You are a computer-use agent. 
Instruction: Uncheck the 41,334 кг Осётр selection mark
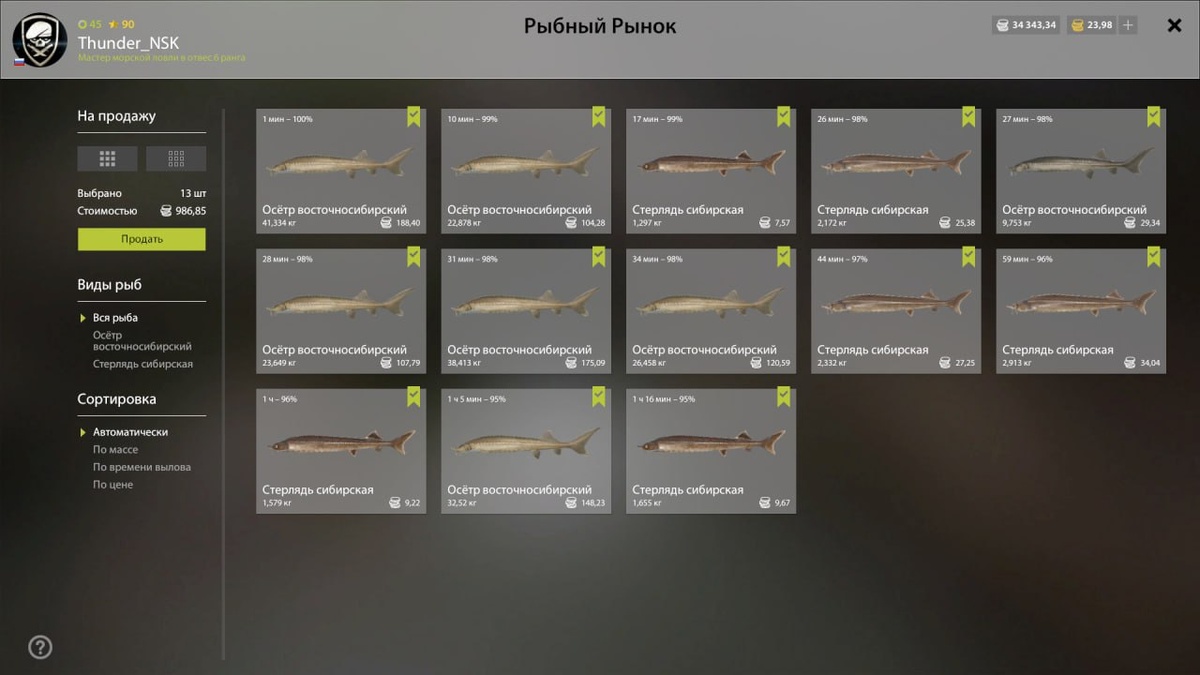(414, 117)
